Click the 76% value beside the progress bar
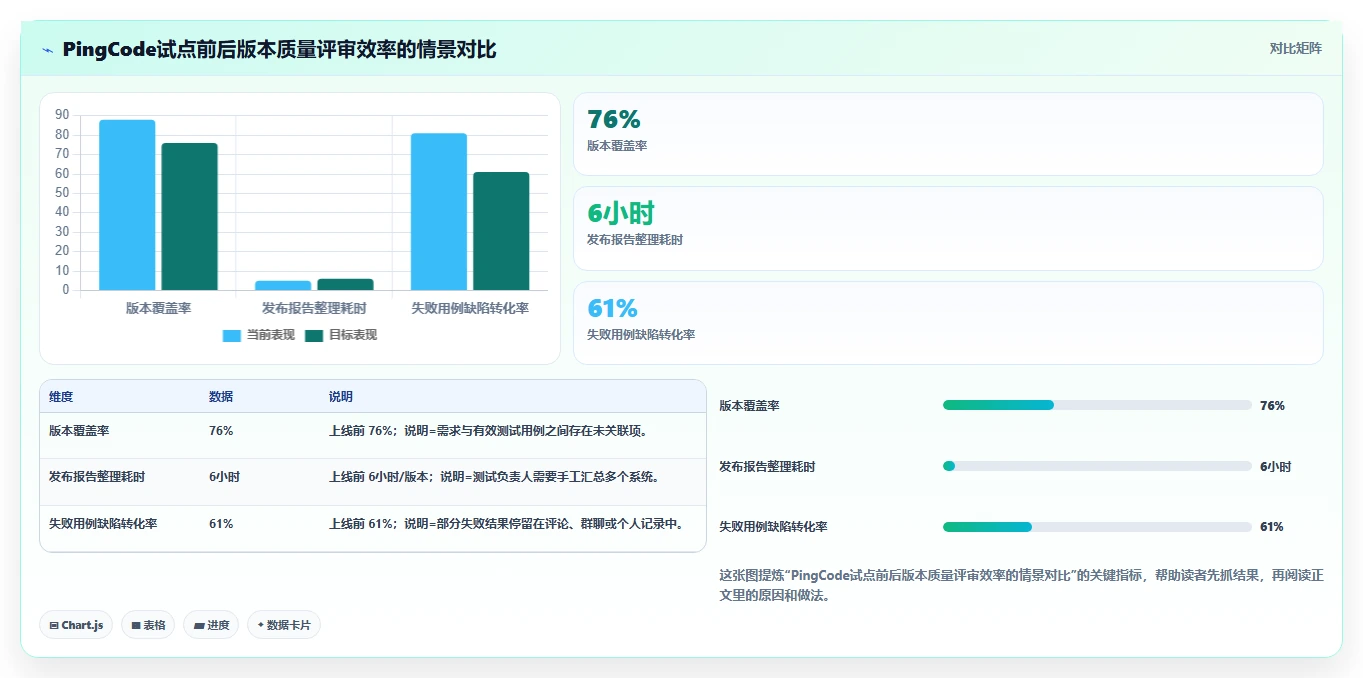Image resolution: width=1363 pixels, height=678 pixels. click(x=1272, y=406)
